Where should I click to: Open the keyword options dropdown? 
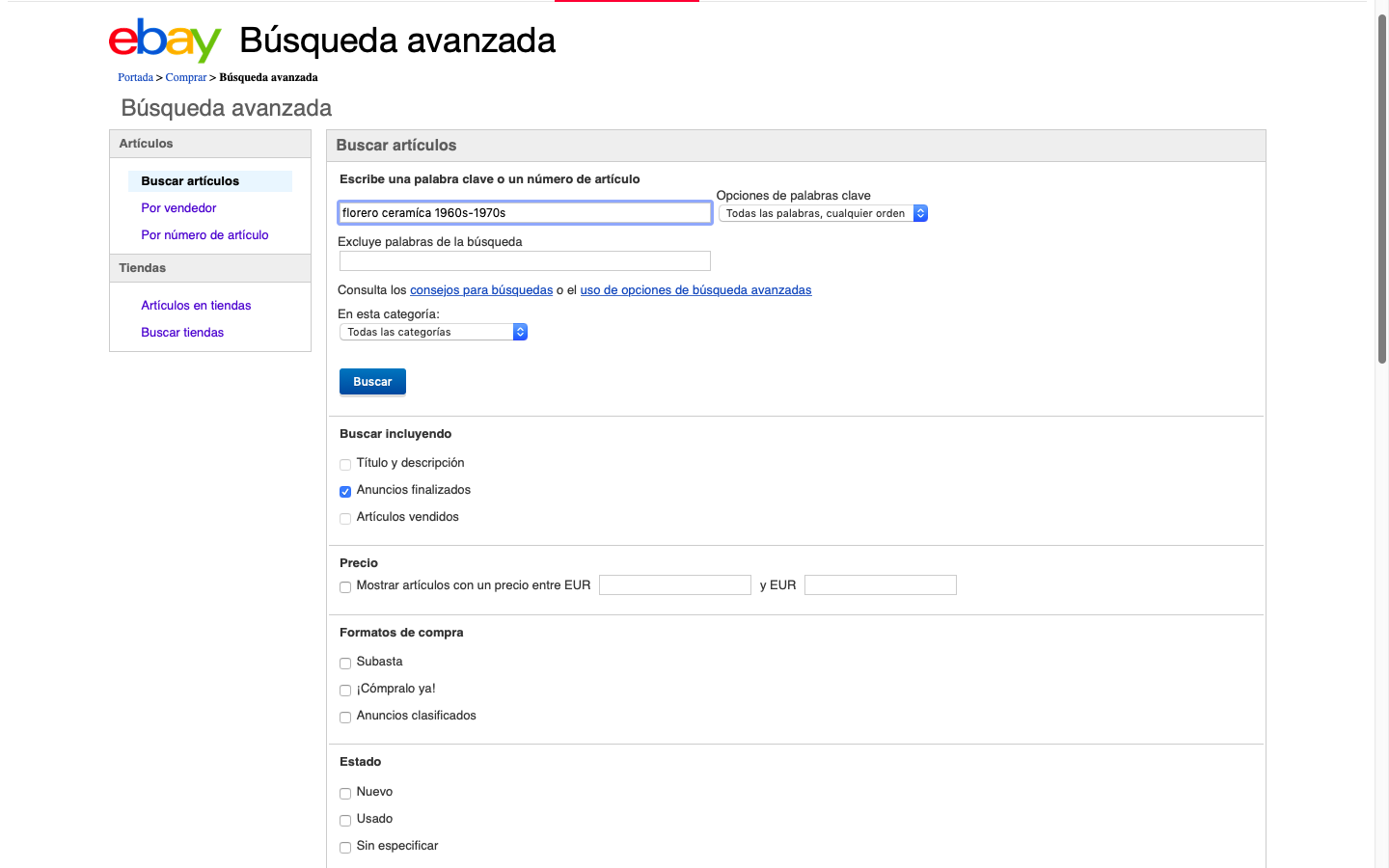[x=823, y=213]
